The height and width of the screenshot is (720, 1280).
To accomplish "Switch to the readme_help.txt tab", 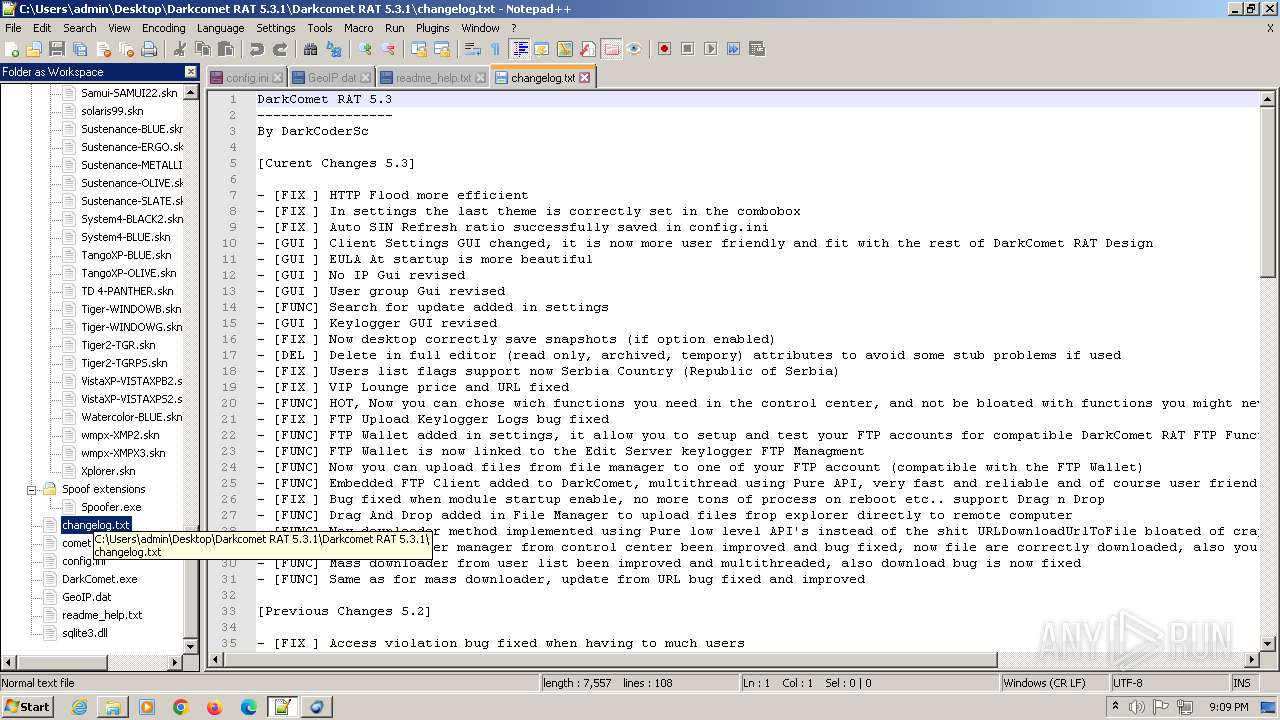I will [433, 77].
